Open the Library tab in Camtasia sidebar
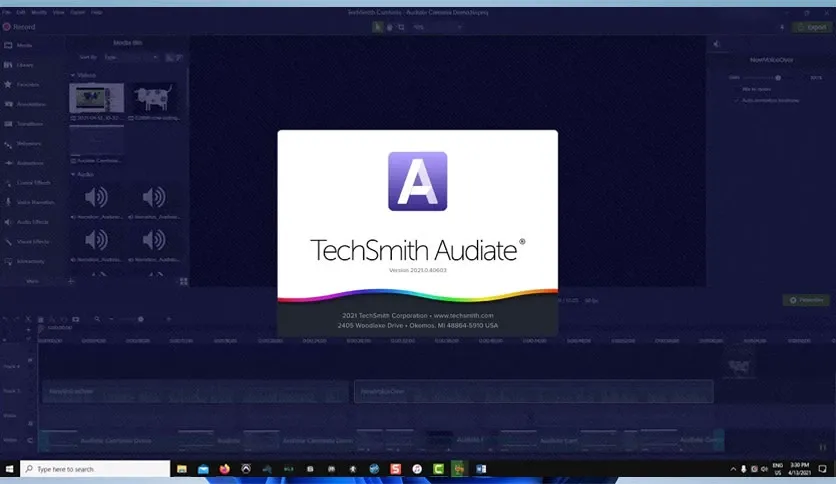Viewport: 836px width, 484px height. coord(20,65)
